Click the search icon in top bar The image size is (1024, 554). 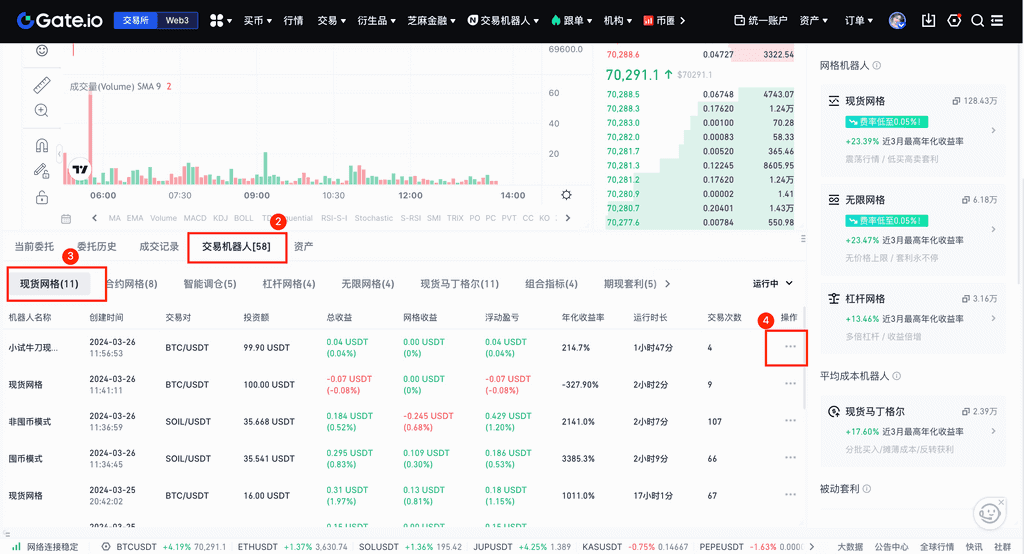(977, 20)
